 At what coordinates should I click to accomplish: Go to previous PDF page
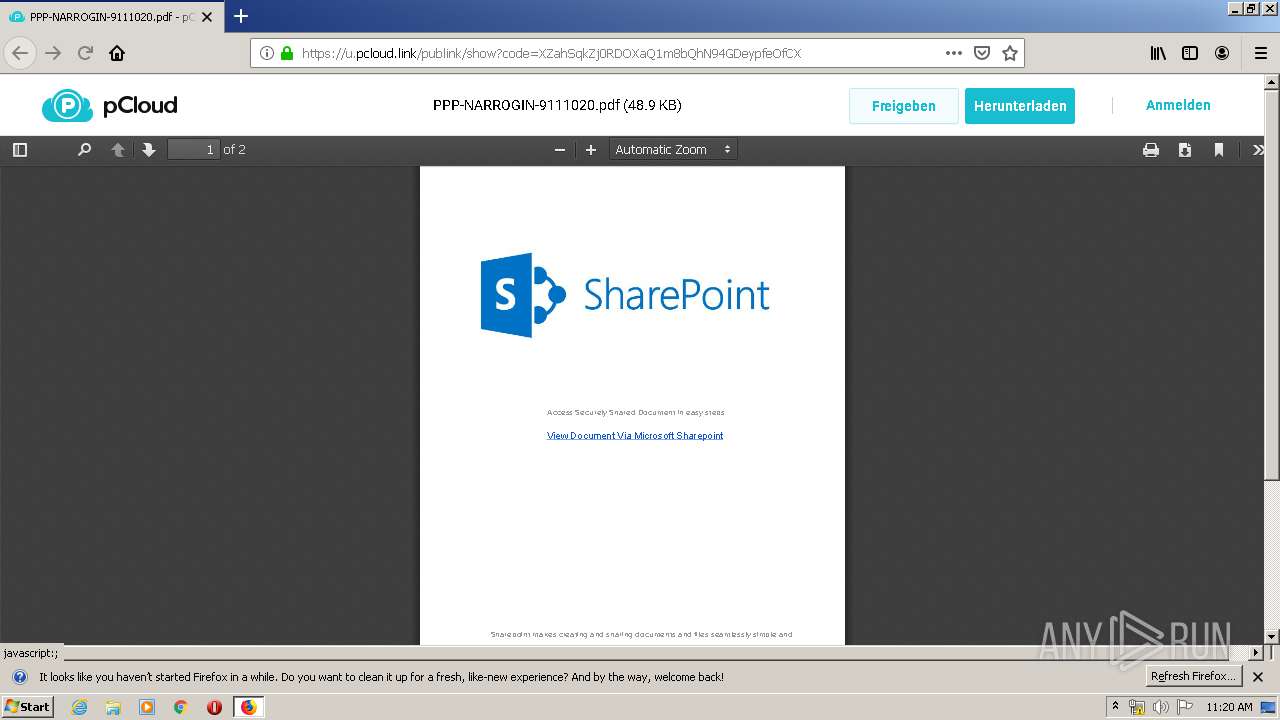click(x=117, y=150)
